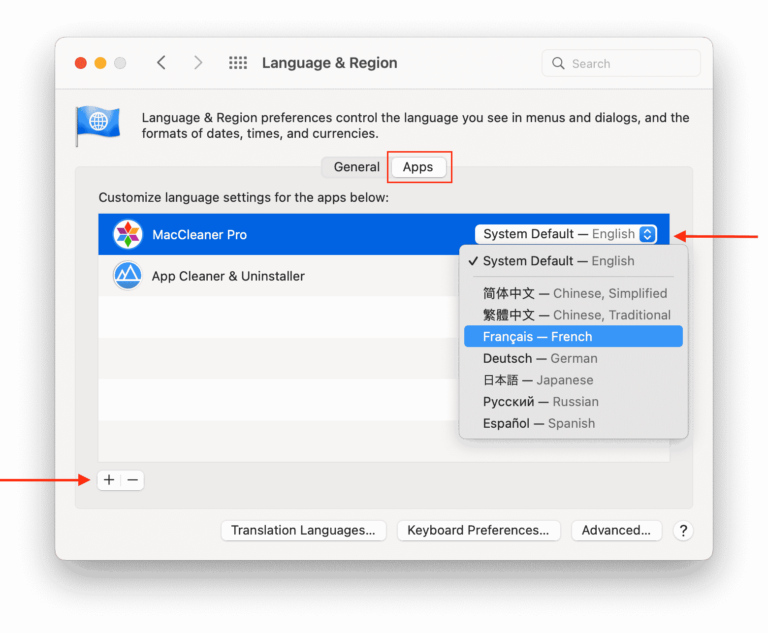768x633 pixels.
Task: Click the App Cleaner & Uninstaller icon
Action: pos(128,275)
